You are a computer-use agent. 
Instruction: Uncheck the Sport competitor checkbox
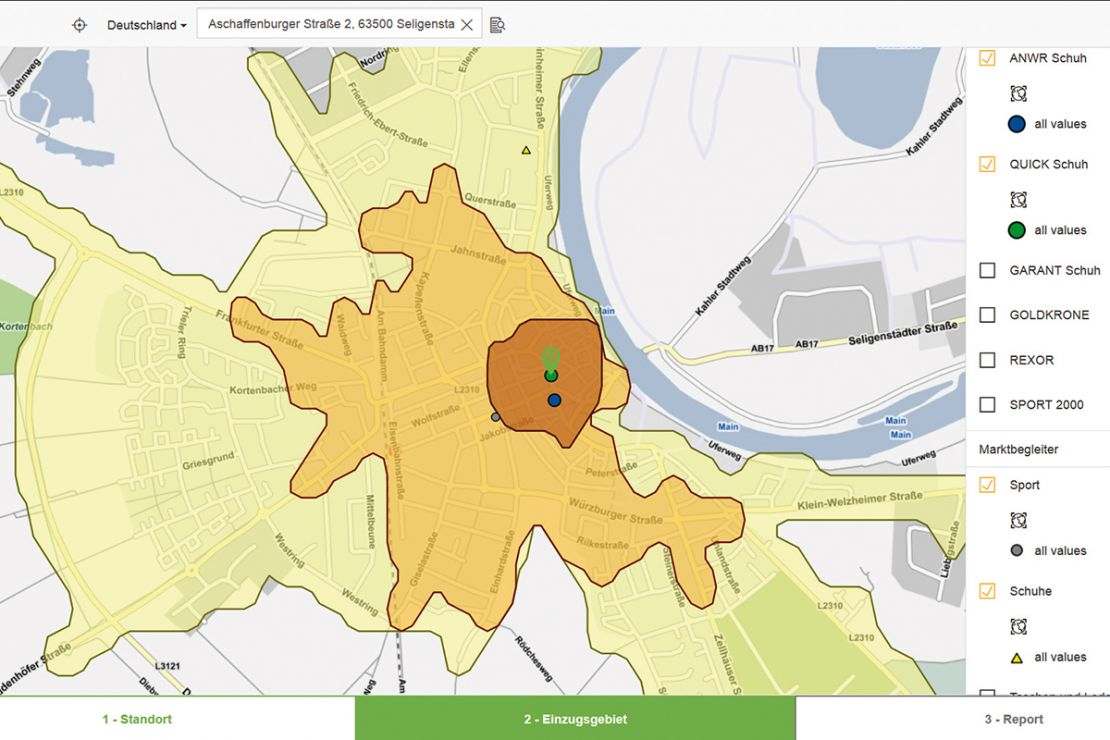coord(987,485)
